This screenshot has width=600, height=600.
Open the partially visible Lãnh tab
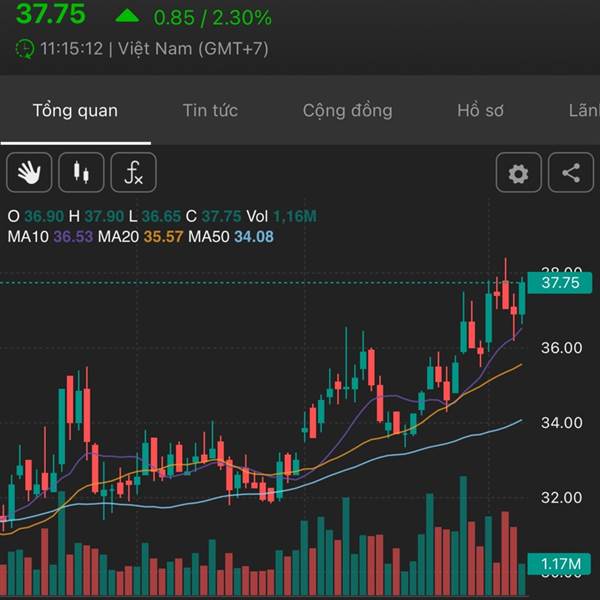(x=584, y=111)
